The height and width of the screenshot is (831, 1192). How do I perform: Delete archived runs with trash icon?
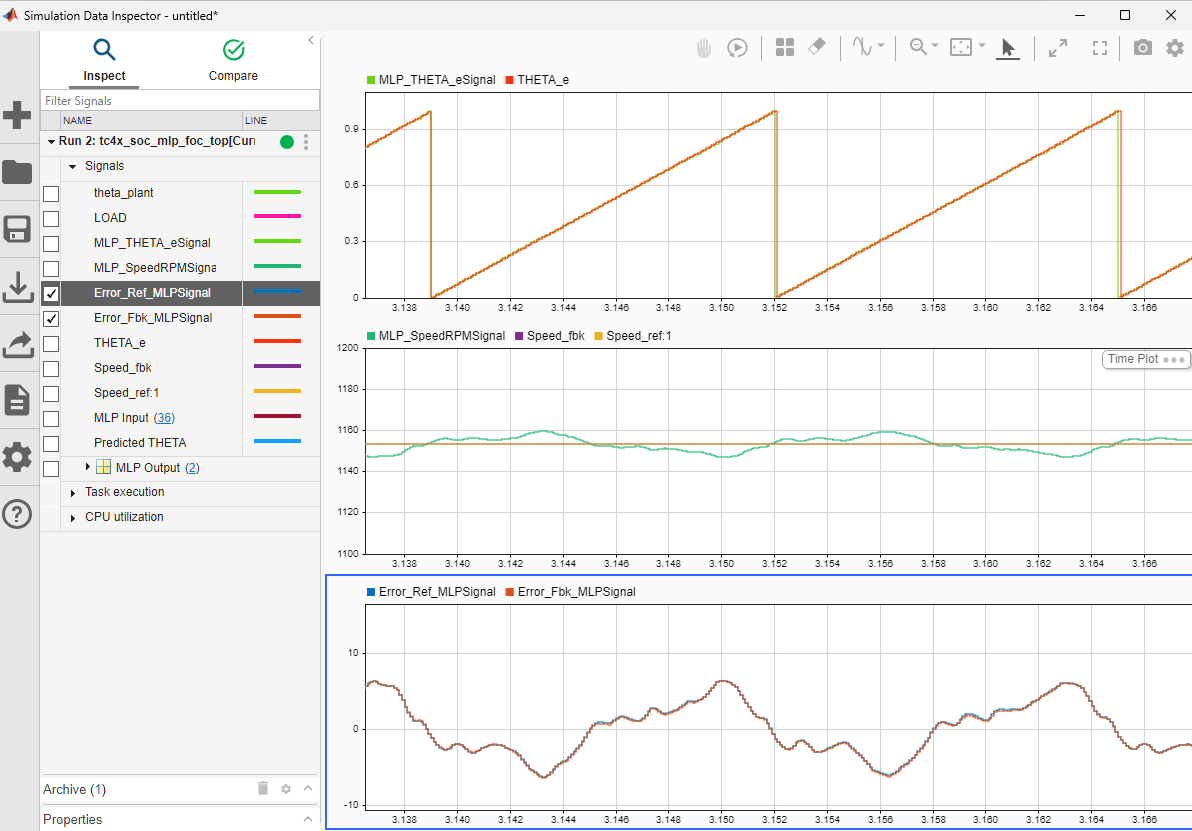263,789
